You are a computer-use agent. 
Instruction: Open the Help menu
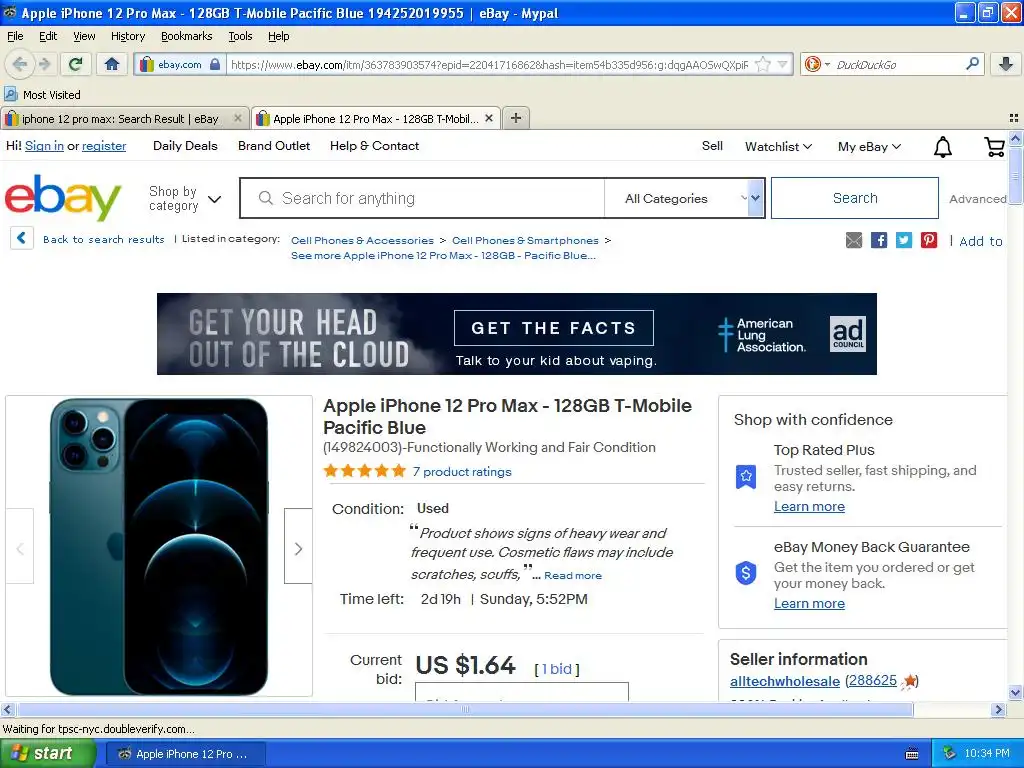(278, 36)
